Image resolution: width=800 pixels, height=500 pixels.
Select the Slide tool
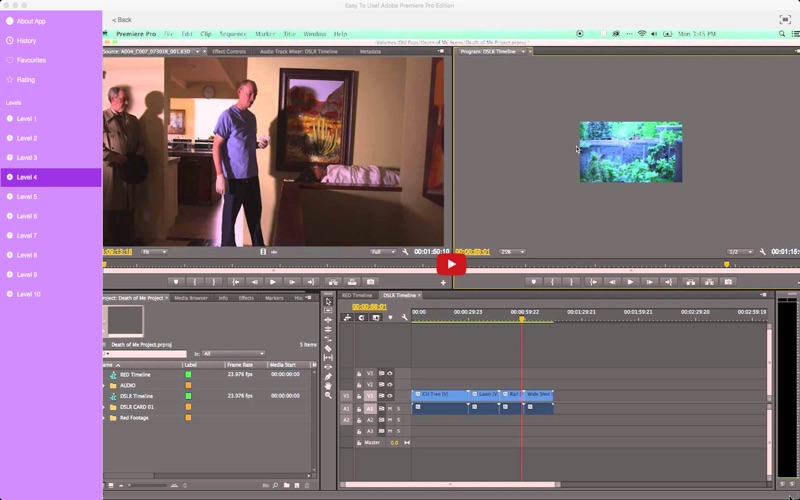[328, 367]
